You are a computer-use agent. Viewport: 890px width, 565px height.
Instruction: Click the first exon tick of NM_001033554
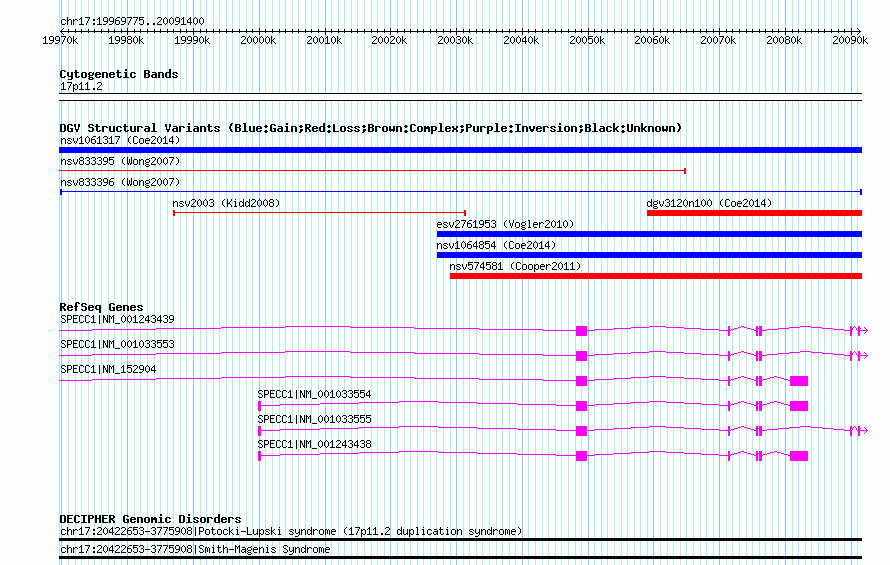pos(259,406)
